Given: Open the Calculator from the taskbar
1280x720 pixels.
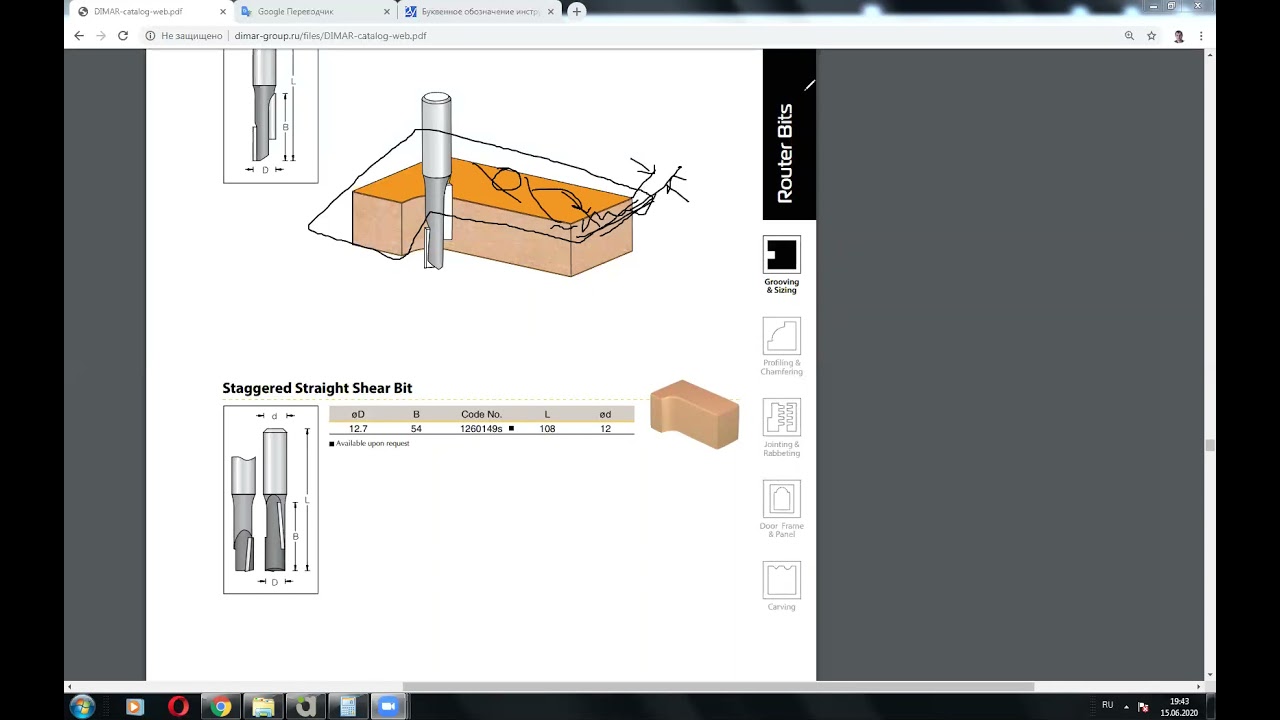Looking at the screenshot, I should pyautogui.click(x=347, y=706).
